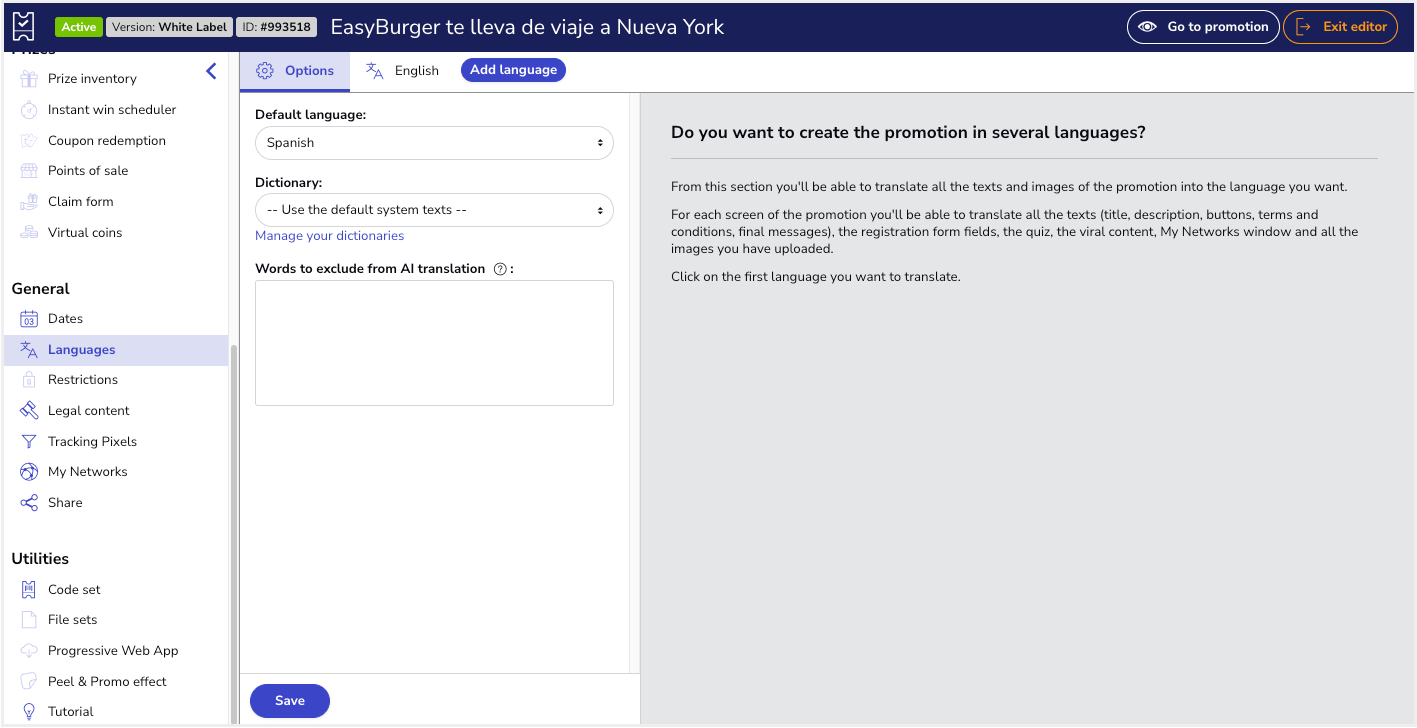Click the eye icon in Go to promotion
1417x728 pixels.
(1148, 27)
